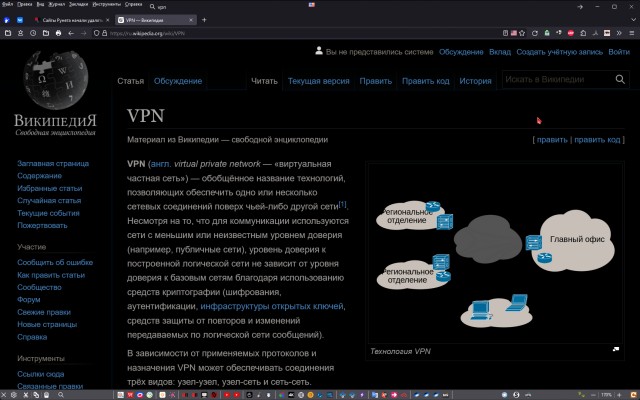Open the reader view icon in address bar
Viewport: 640px width, 400px height.
[x=505, y=33]
